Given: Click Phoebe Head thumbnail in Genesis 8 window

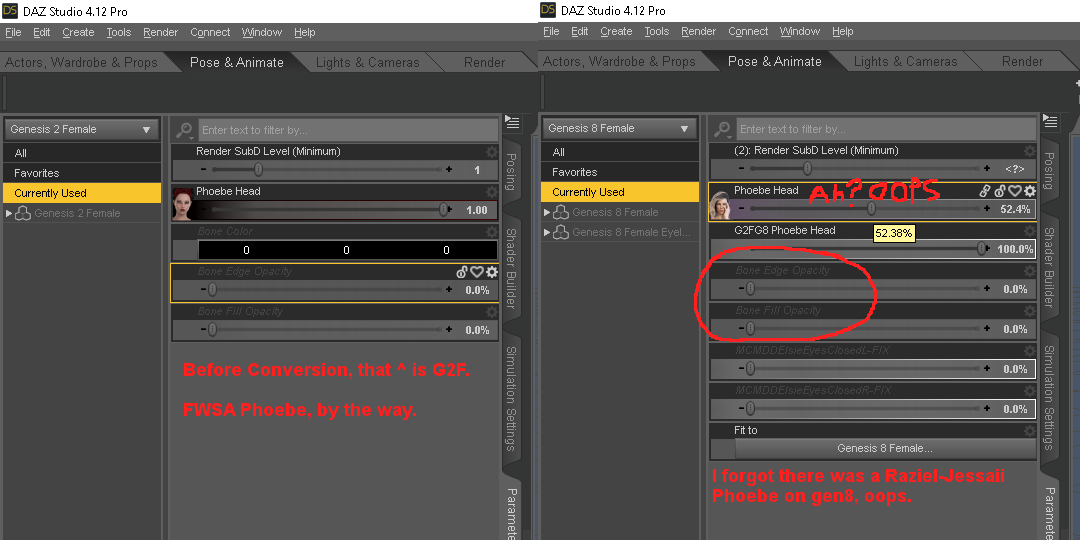Looking at the screenshot, I should click(x=720, y=205).
